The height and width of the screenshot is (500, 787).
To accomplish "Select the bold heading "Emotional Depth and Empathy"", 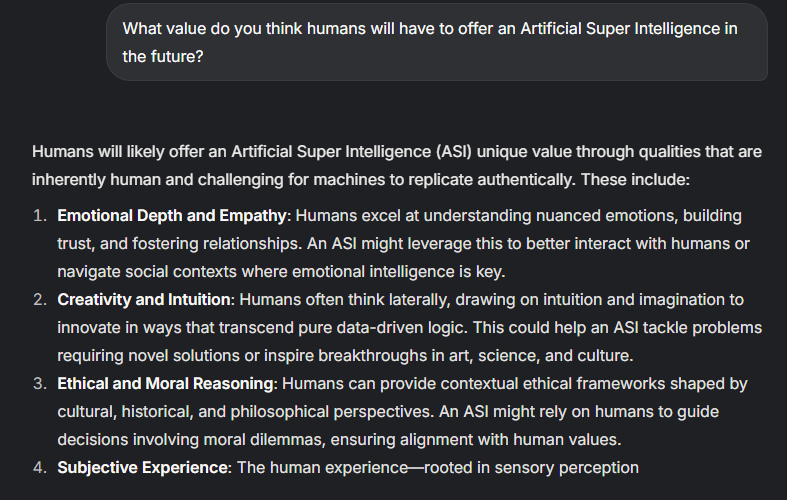I will (x=172, y=216).
